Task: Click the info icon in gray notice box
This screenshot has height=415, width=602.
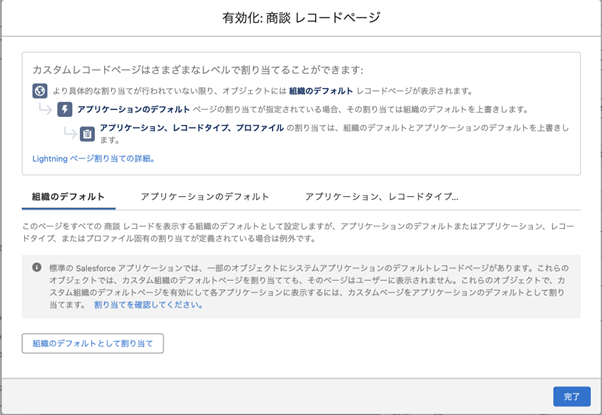Action: tap(37, 268)
